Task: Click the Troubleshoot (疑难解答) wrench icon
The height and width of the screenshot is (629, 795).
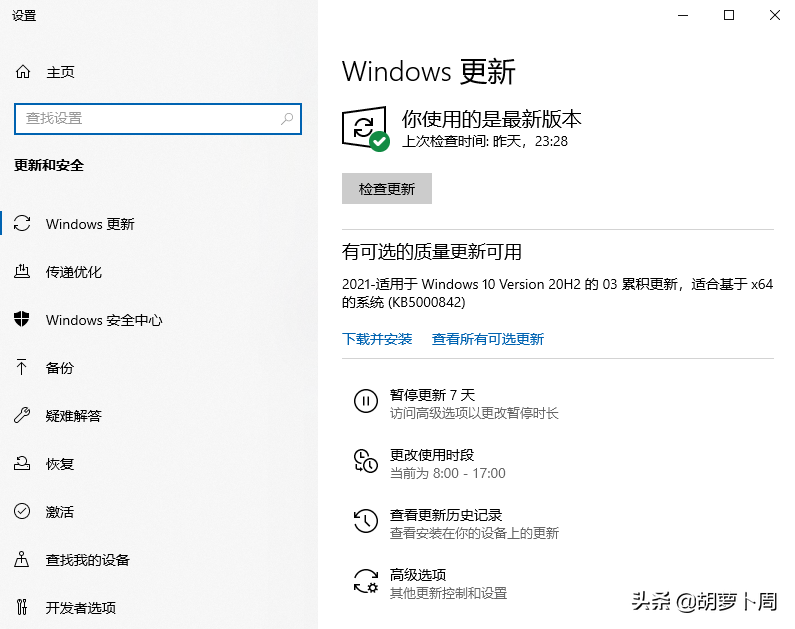Action: 22,415
